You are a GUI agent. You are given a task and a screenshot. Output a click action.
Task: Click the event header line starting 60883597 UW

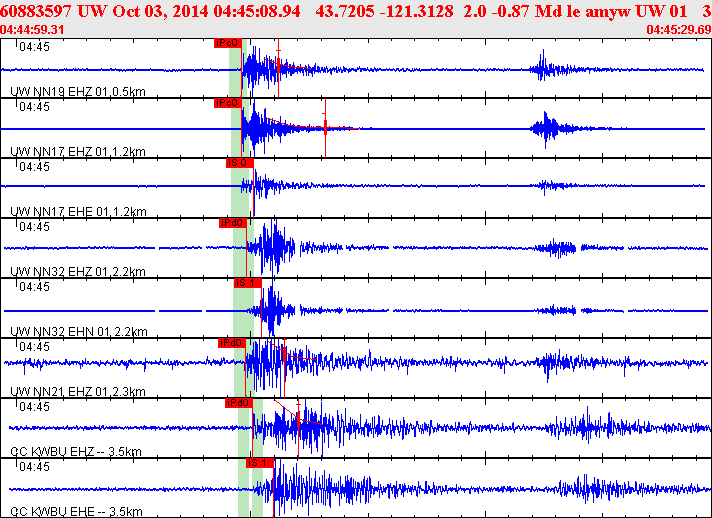click(x=356, y=11)
